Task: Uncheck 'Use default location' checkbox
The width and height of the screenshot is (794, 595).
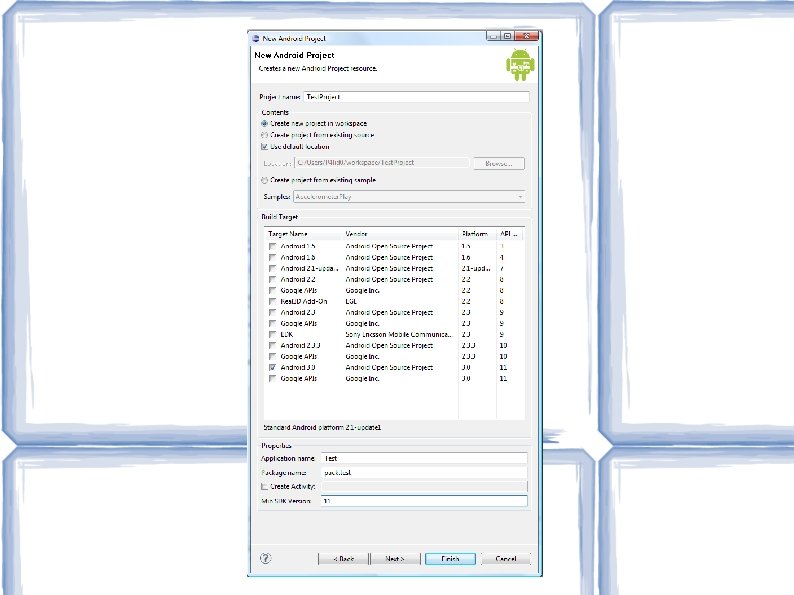Action: pos(264,147)
